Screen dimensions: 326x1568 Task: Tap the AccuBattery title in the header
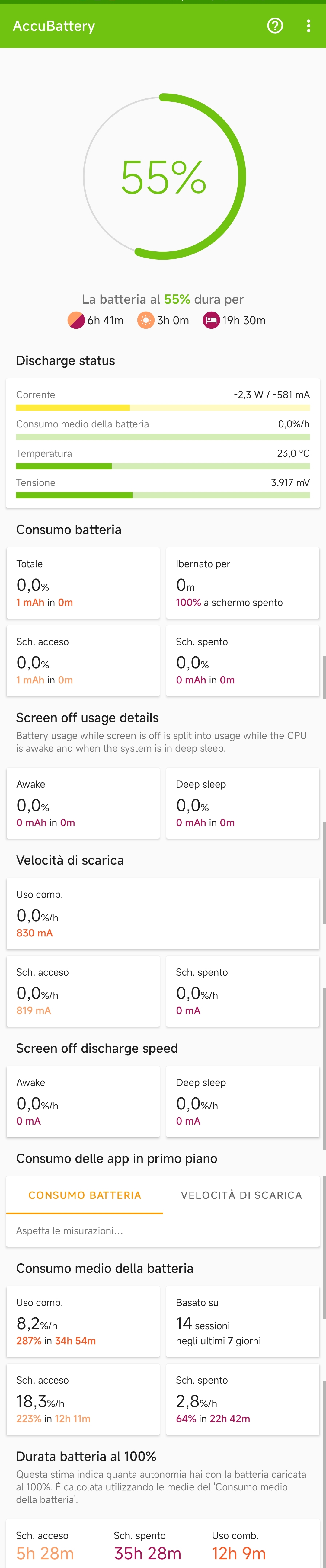click(x=54, y=26)
